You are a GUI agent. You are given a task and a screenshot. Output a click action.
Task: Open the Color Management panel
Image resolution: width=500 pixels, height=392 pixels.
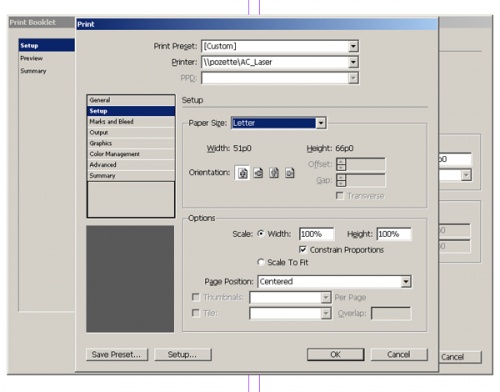pyautogui.click(x=131, y=154)
